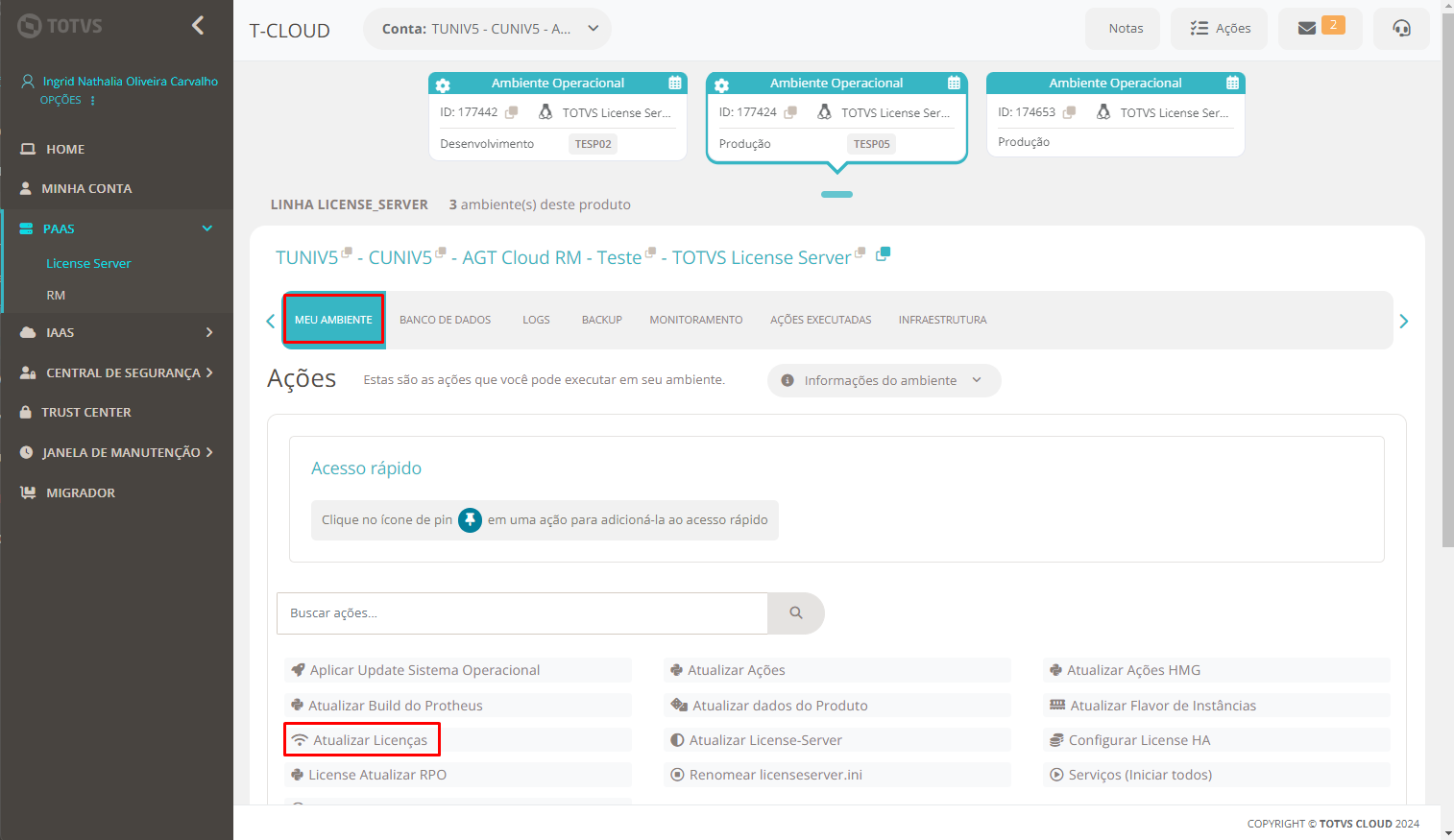This screenshot has height=840, width=1454.
Task: Switch to MEU AMBIENTE tab
Action: click(x=333, y=320)
